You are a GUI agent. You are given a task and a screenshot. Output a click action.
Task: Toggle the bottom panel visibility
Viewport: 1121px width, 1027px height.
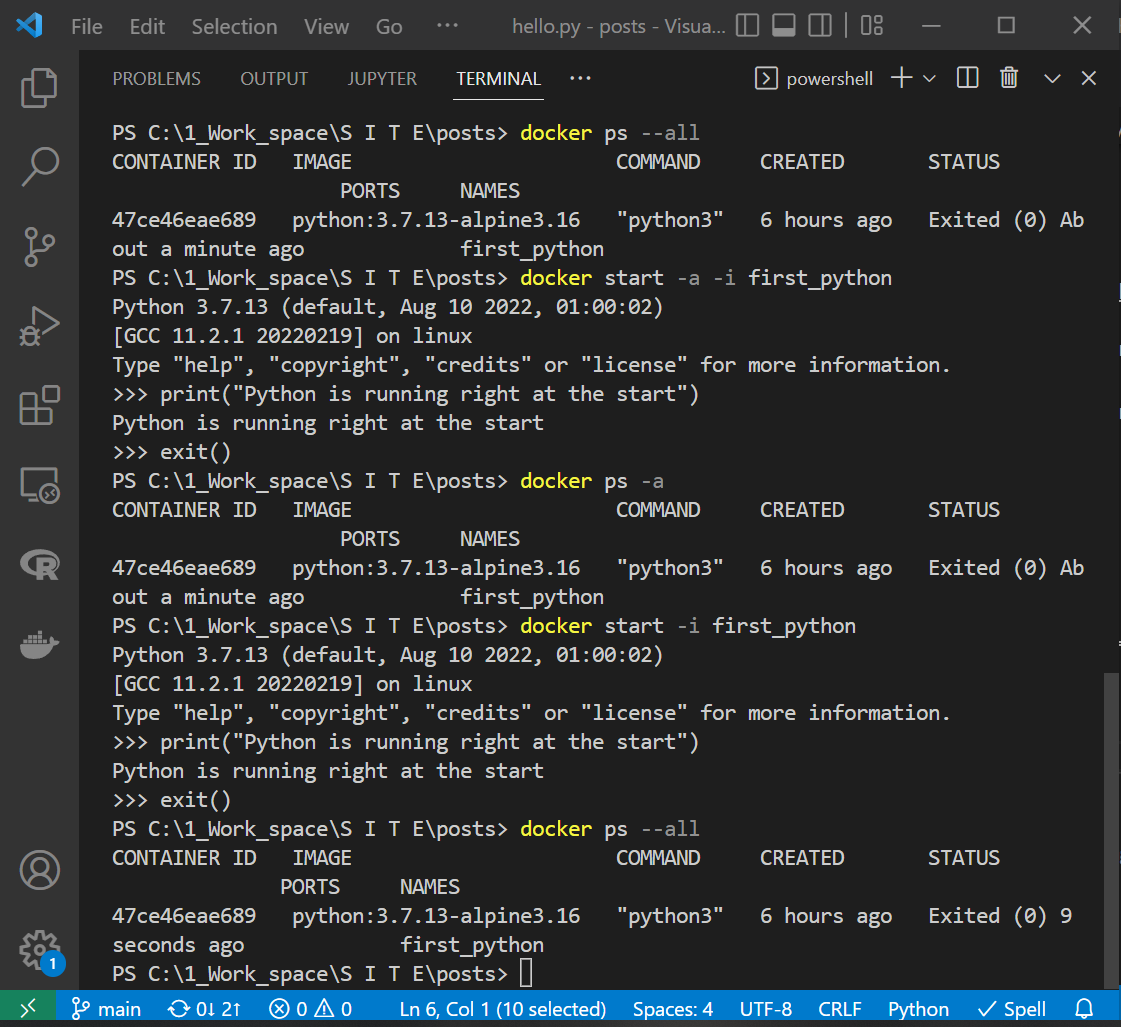[783, 26]
